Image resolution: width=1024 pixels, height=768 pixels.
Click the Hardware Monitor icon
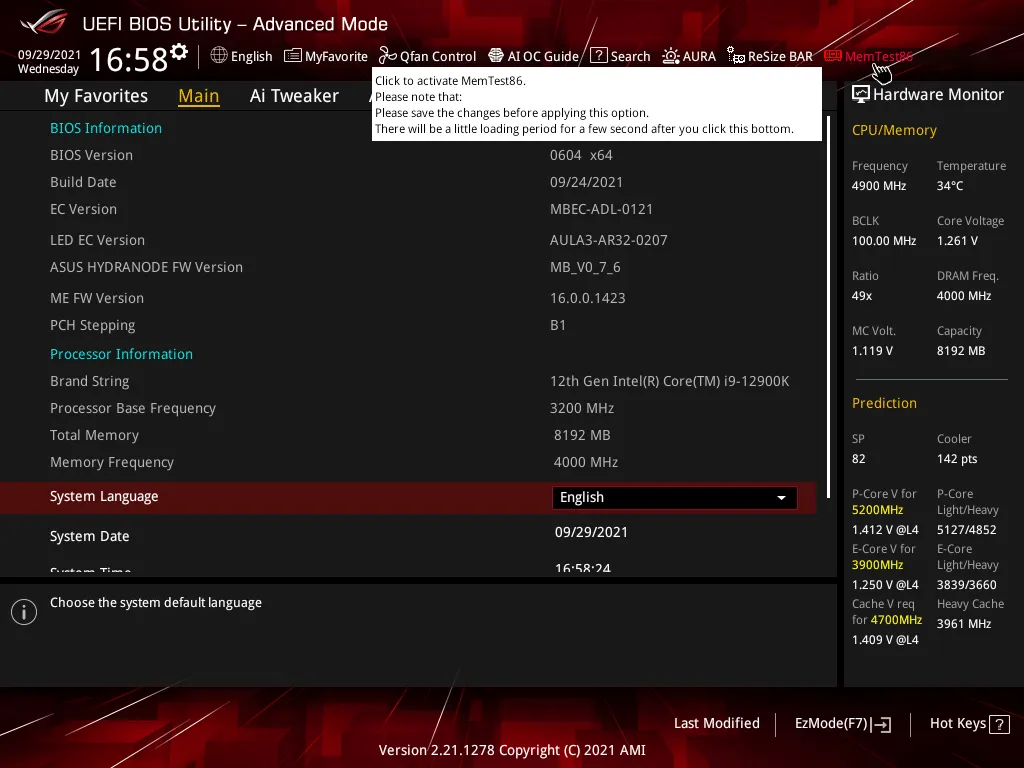(863, 94)
